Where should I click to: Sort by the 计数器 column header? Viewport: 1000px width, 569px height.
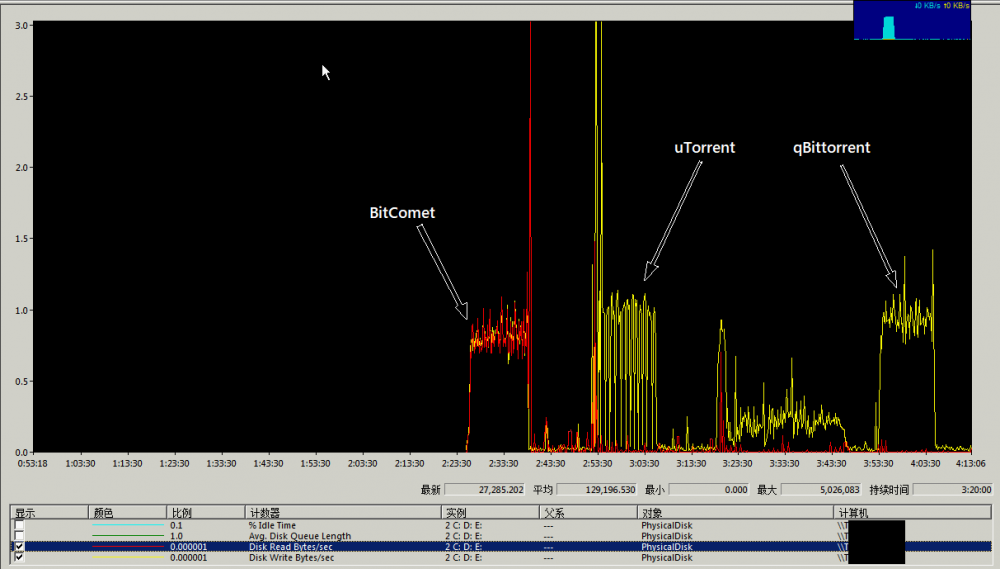click(343, 512)
